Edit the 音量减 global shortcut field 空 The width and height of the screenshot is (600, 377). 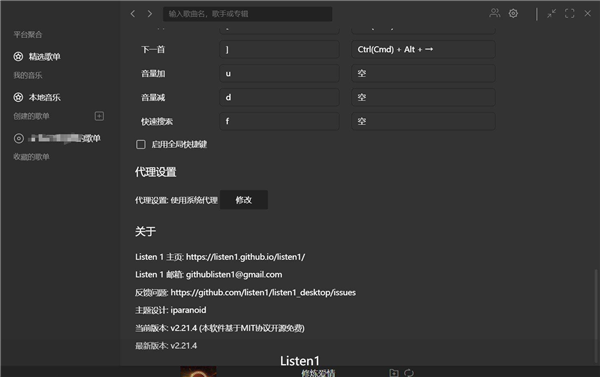423,97
